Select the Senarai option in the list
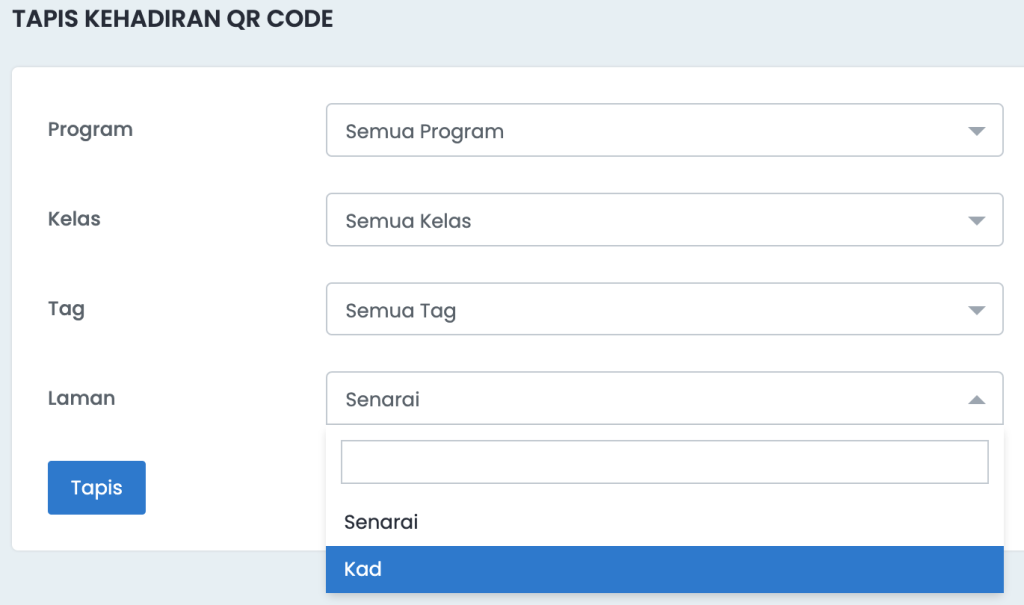Image resolution: width=1024 pixels, height=605 pixels. pos(664,522)
